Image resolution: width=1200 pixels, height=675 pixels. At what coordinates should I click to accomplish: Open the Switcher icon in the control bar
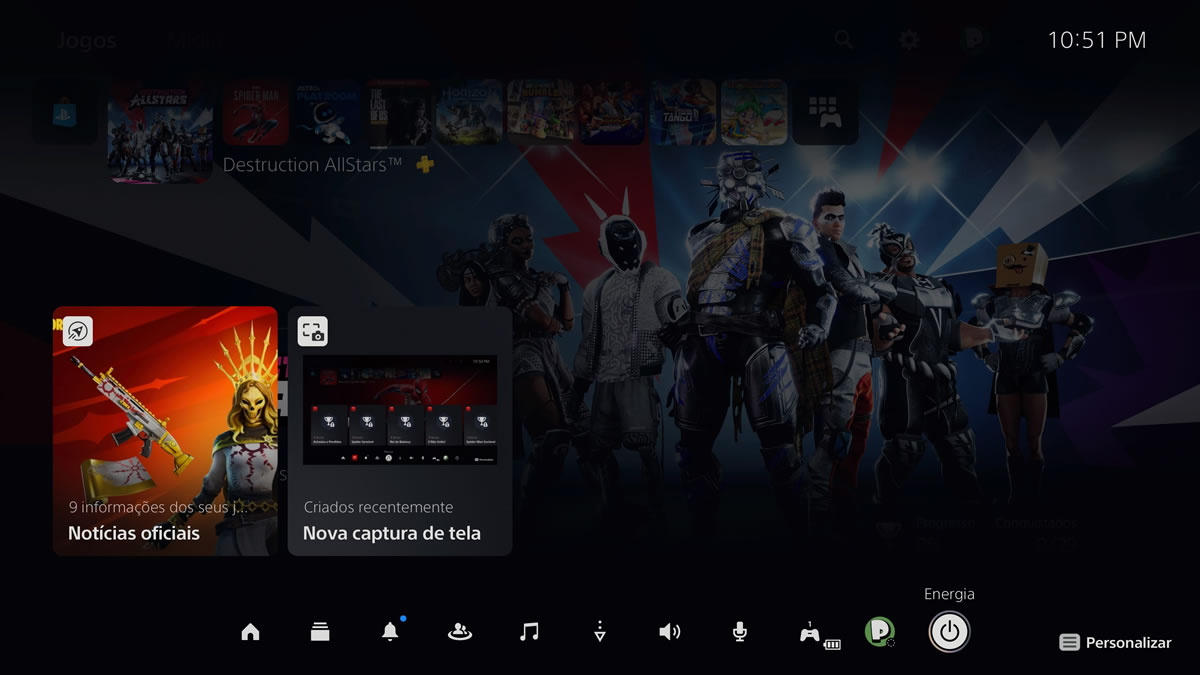click(x=320, y=632)
